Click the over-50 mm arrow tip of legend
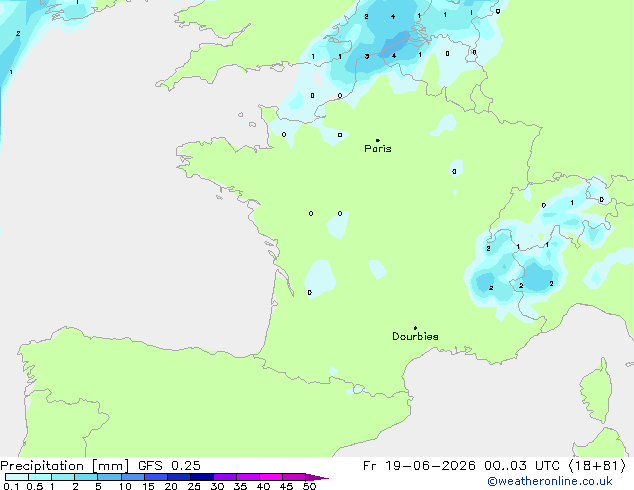Image resolution: width=634 pixels, height=490 pixels. pyautogui.click(x=317, y=477)
